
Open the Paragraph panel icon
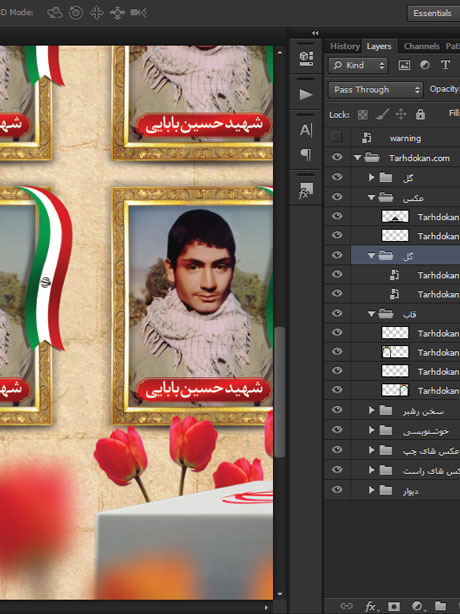point(306,155)
